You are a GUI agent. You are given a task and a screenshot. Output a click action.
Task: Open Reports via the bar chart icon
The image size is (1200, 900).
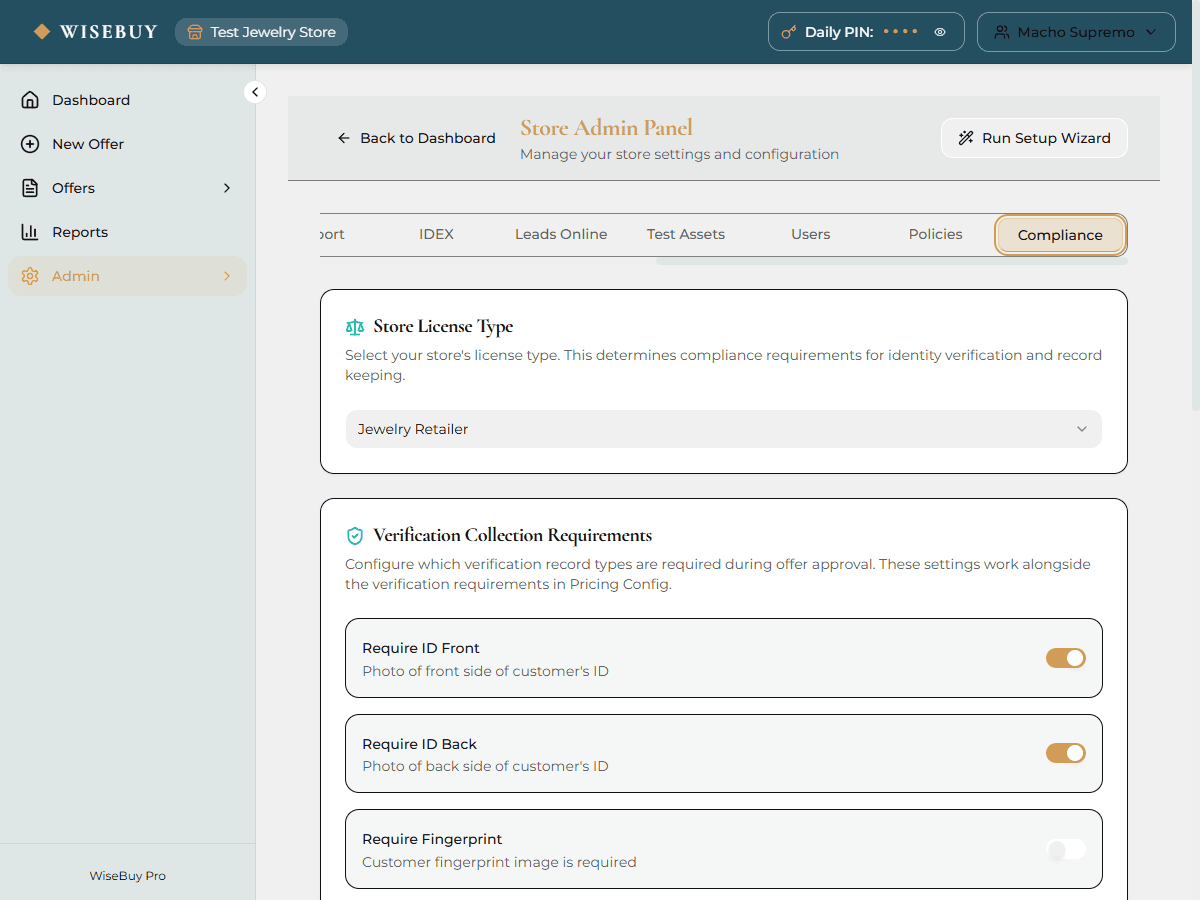point(31,231)
